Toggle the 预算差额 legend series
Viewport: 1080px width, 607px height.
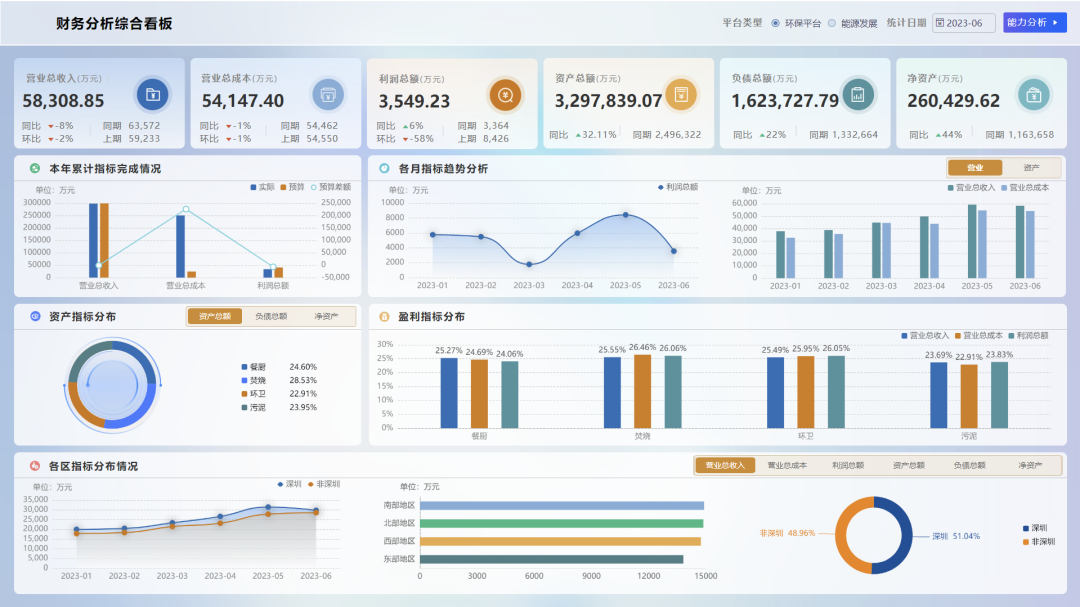(x=331, y=187)
